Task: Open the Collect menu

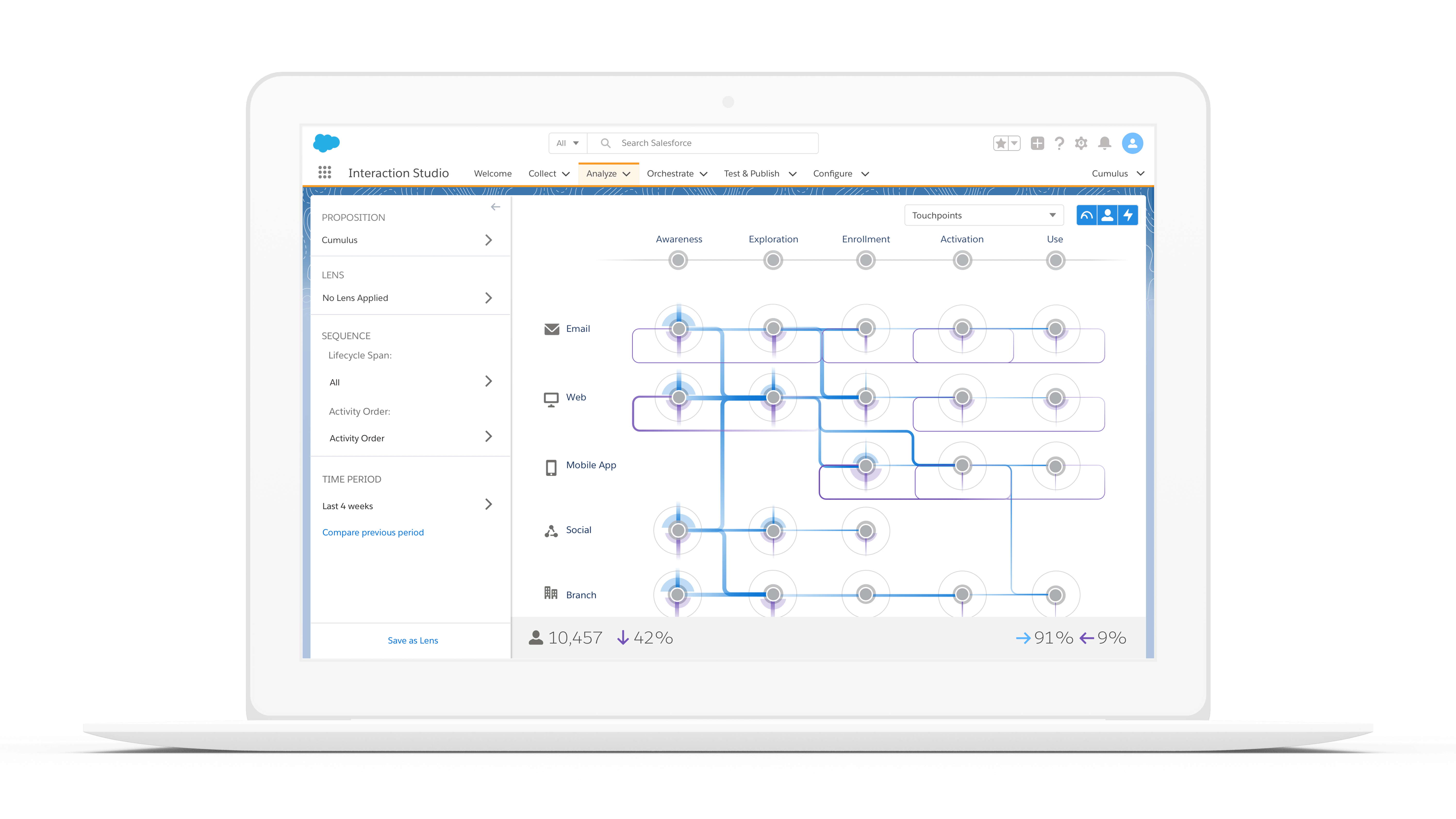Action: point(549,174)
